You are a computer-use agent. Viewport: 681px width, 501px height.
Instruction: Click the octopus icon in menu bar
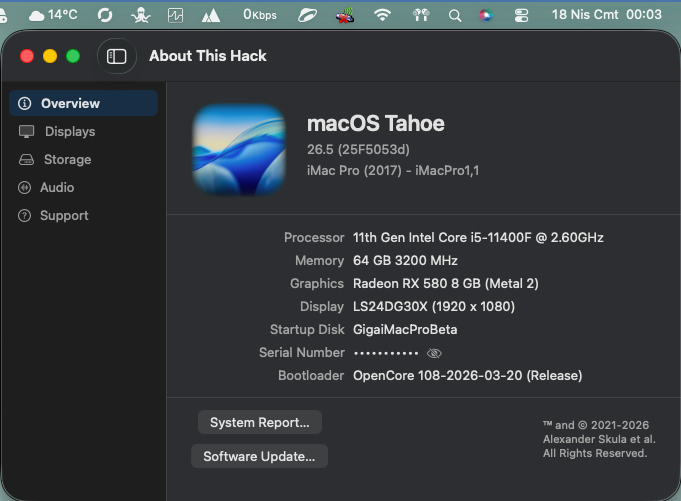141,16
